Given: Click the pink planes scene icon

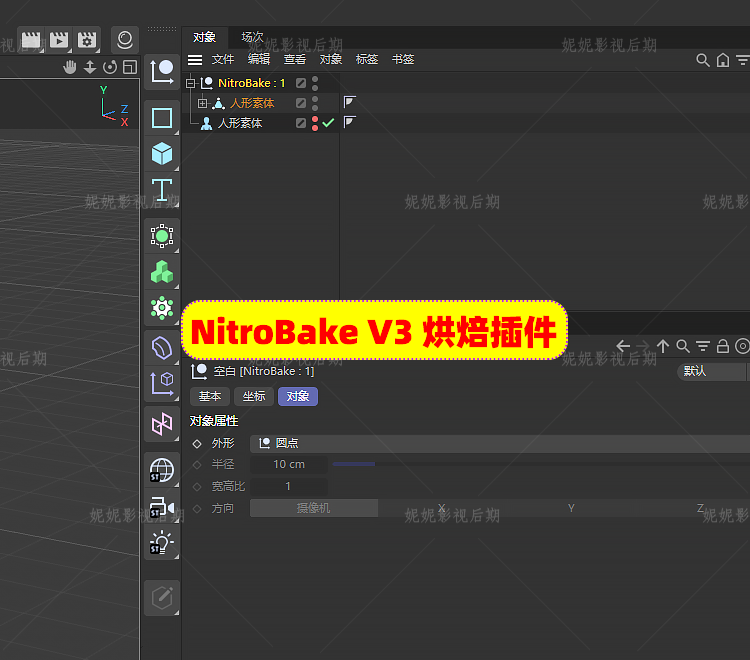Looking at the screenshot, I should pos(162,424).
